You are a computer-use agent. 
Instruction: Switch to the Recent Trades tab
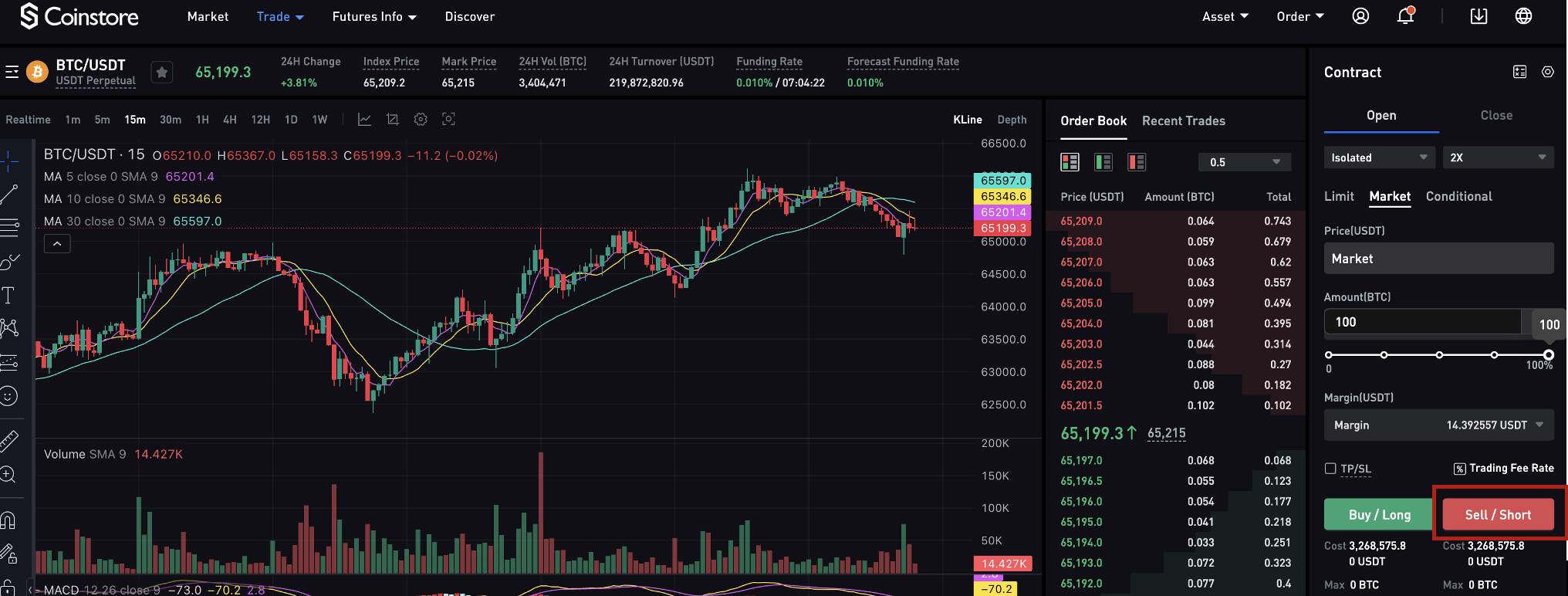coord(1184,120)
